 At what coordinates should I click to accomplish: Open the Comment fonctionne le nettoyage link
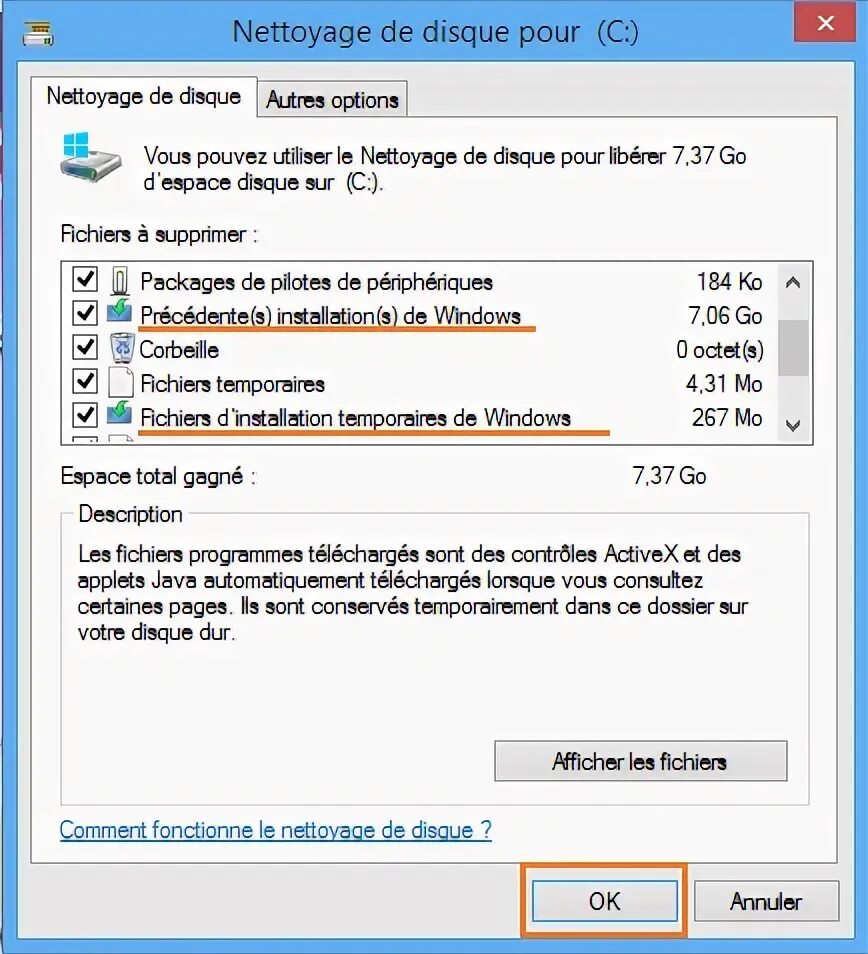276,830
